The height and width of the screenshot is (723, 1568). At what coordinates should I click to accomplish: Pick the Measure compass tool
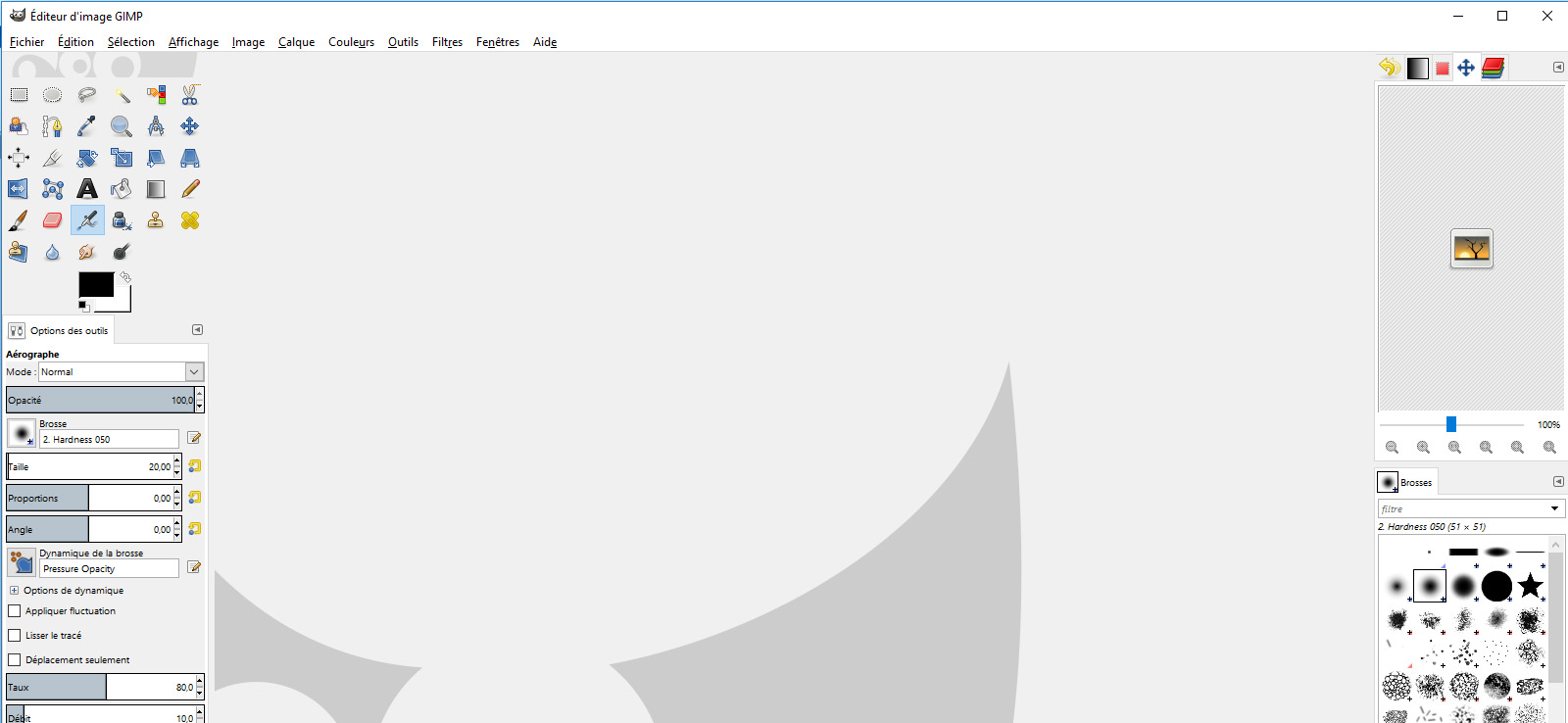pos(156,126)
